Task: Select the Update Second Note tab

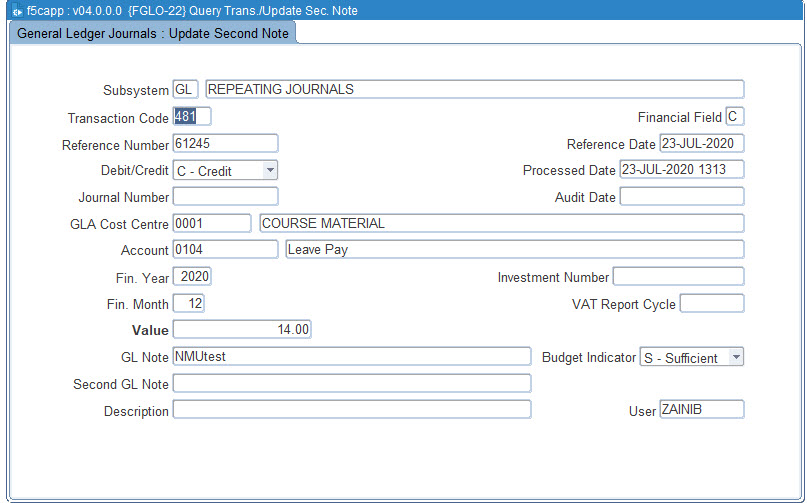Action: tap(153, 33)
